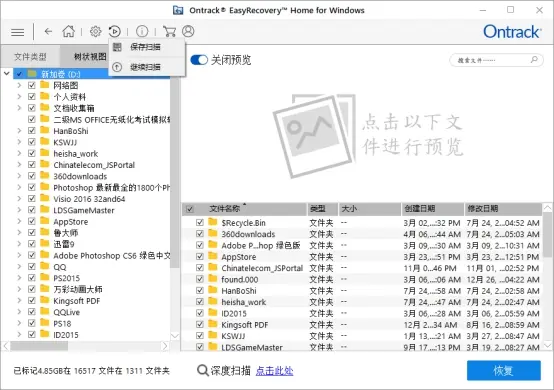This screenshot has height=390, width=554.
Task: Return to the home screen icon
Action: (x=69, y=31)
